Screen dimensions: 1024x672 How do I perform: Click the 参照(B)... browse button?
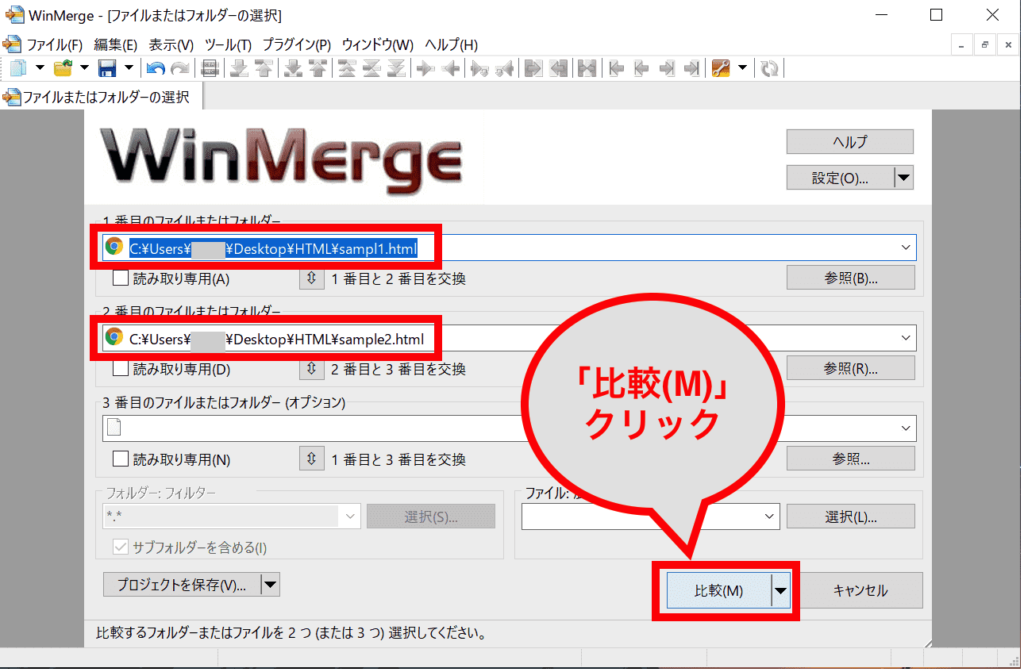coord(850,278)
